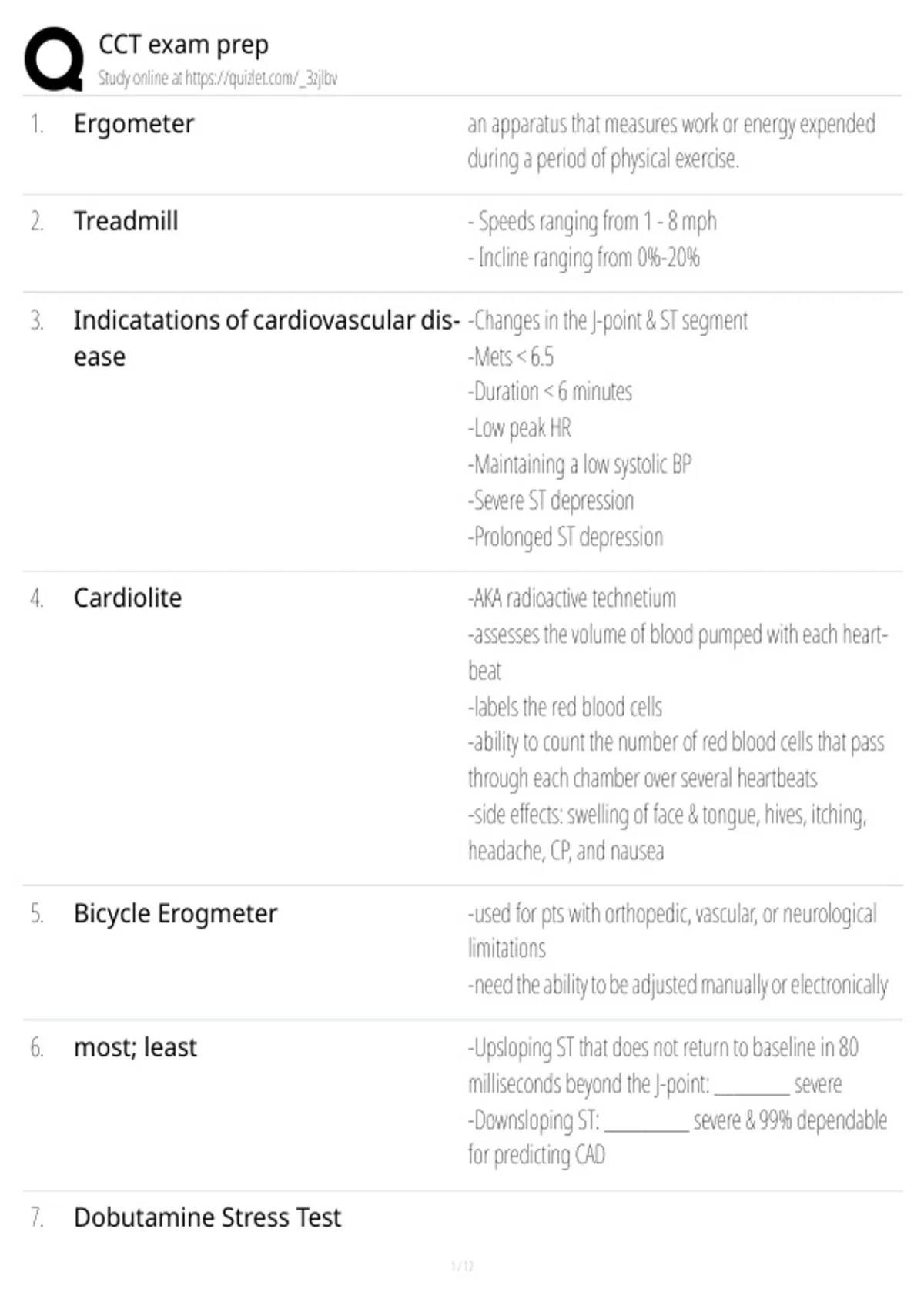This screenshot has height=1309, width=924.
Task: Select the most; least term
Action: pos(136,1047)
